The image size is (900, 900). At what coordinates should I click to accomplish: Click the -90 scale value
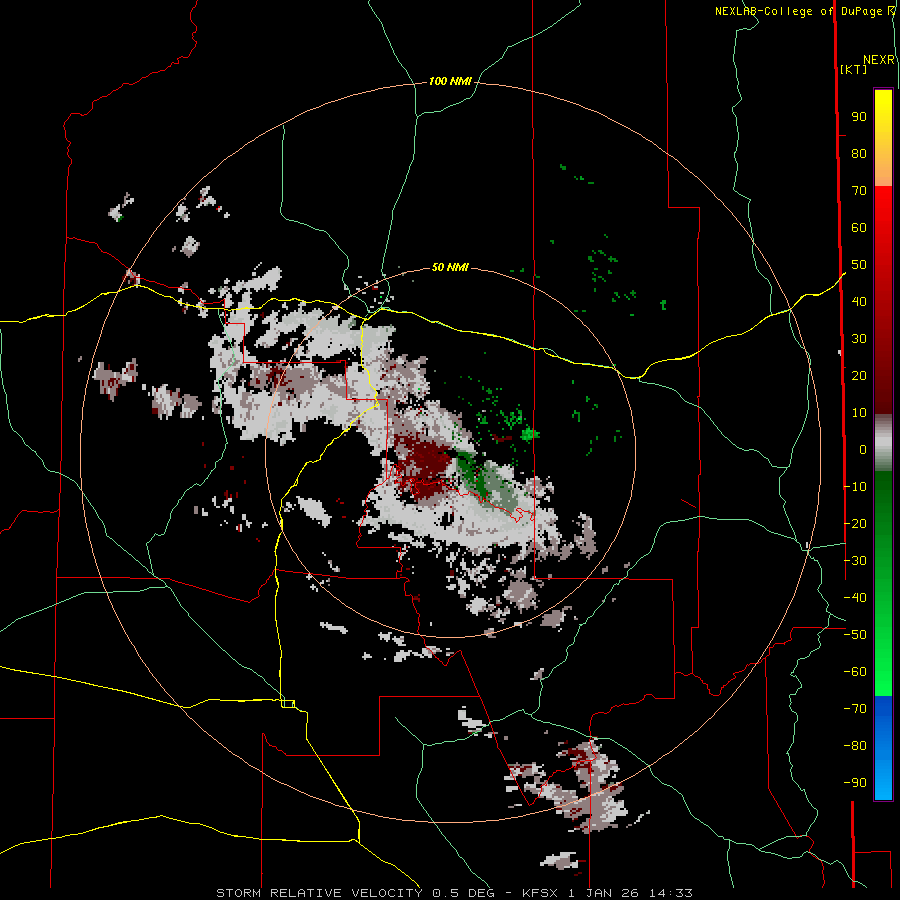[x=855, y=783]
